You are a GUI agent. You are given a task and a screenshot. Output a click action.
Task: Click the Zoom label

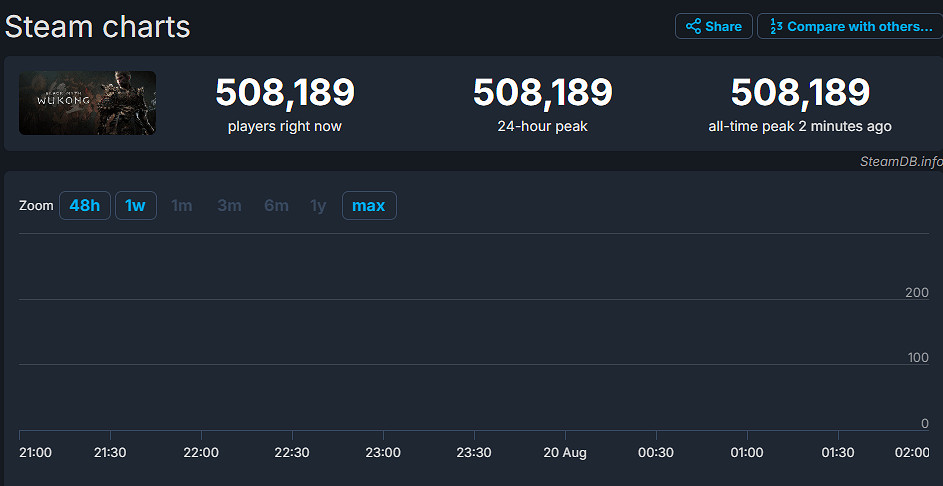36,206
